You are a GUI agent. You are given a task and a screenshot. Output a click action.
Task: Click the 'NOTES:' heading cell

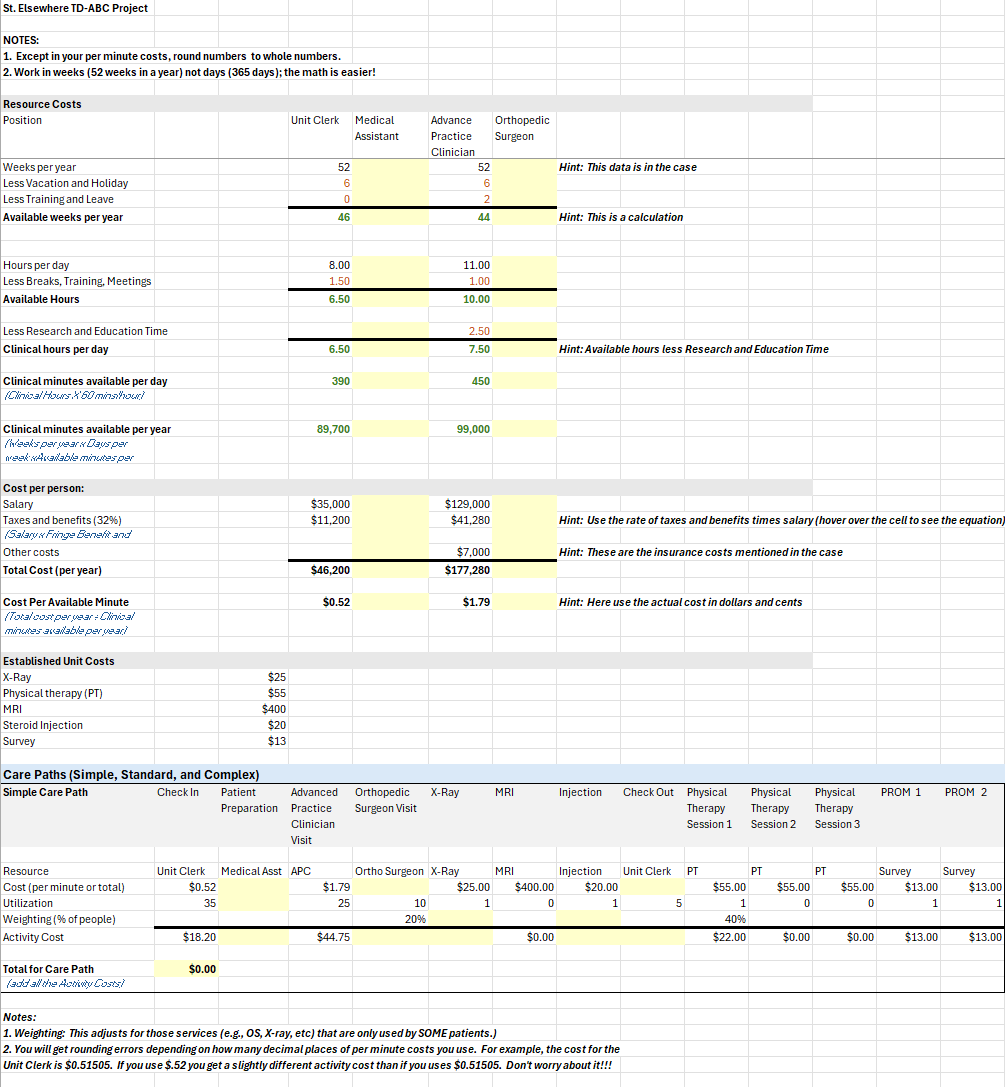[x=21, y=40]
